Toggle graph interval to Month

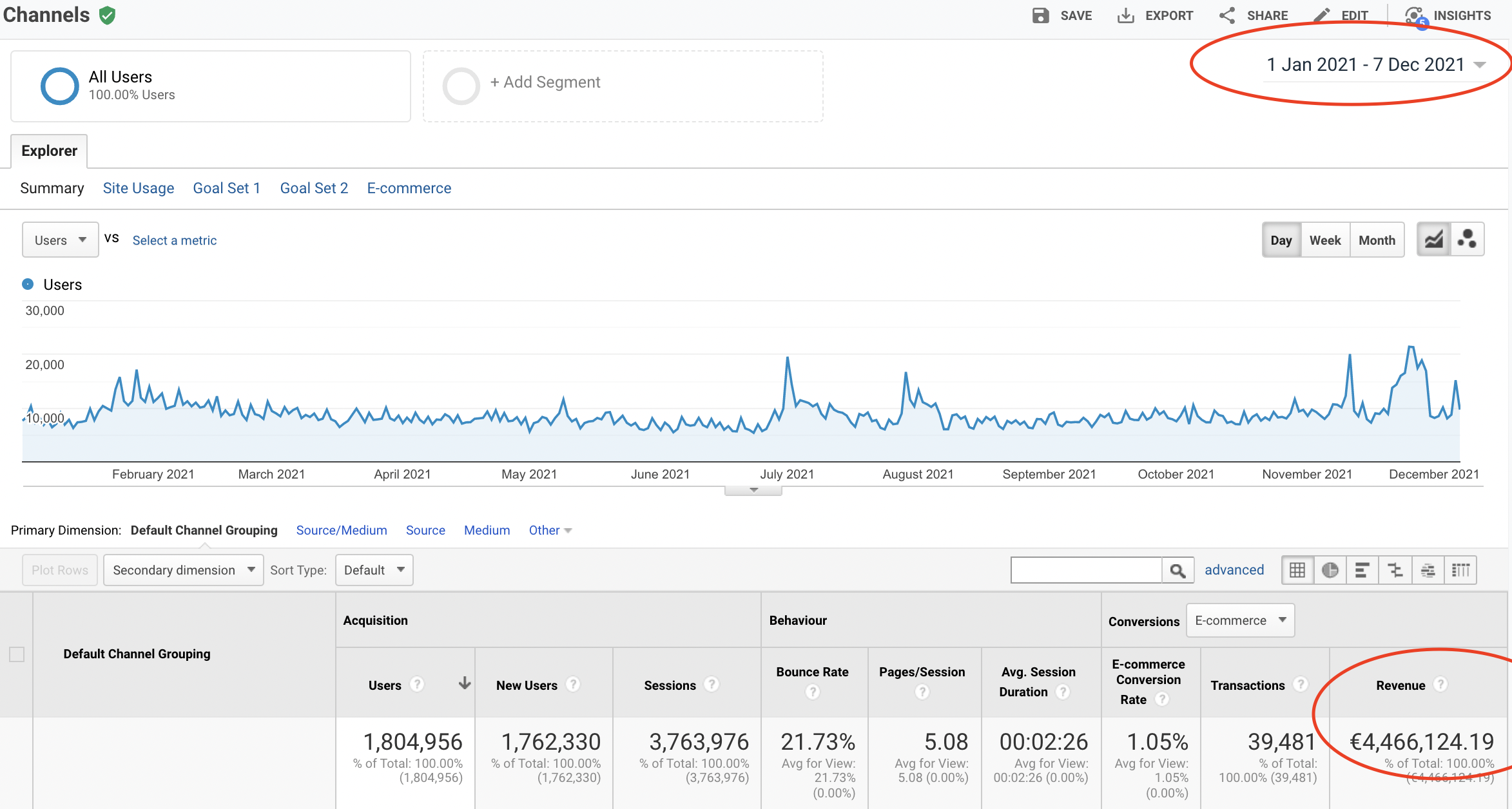coord(1377,240)
